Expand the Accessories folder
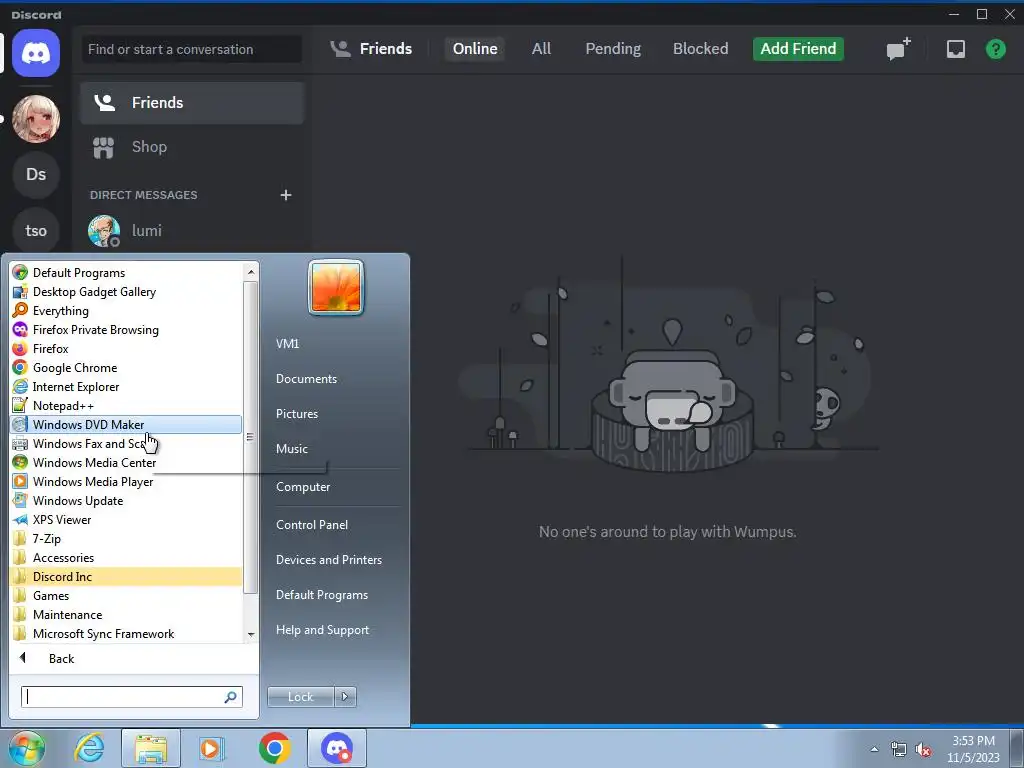 [126, 558]
